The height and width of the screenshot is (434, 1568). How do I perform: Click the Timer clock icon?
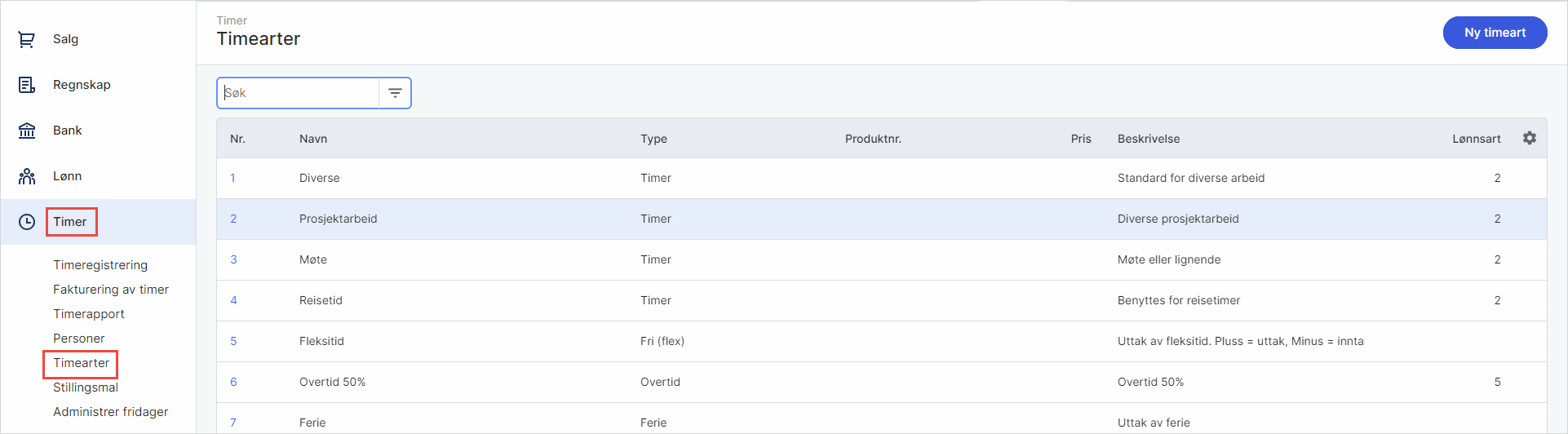point(27,222)
